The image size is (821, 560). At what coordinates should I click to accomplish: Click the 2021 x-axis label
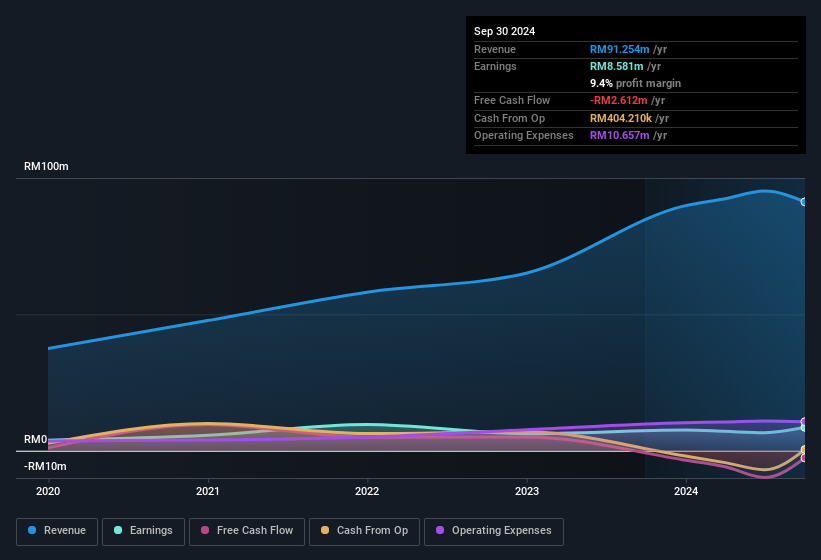(x=208, y=491)
